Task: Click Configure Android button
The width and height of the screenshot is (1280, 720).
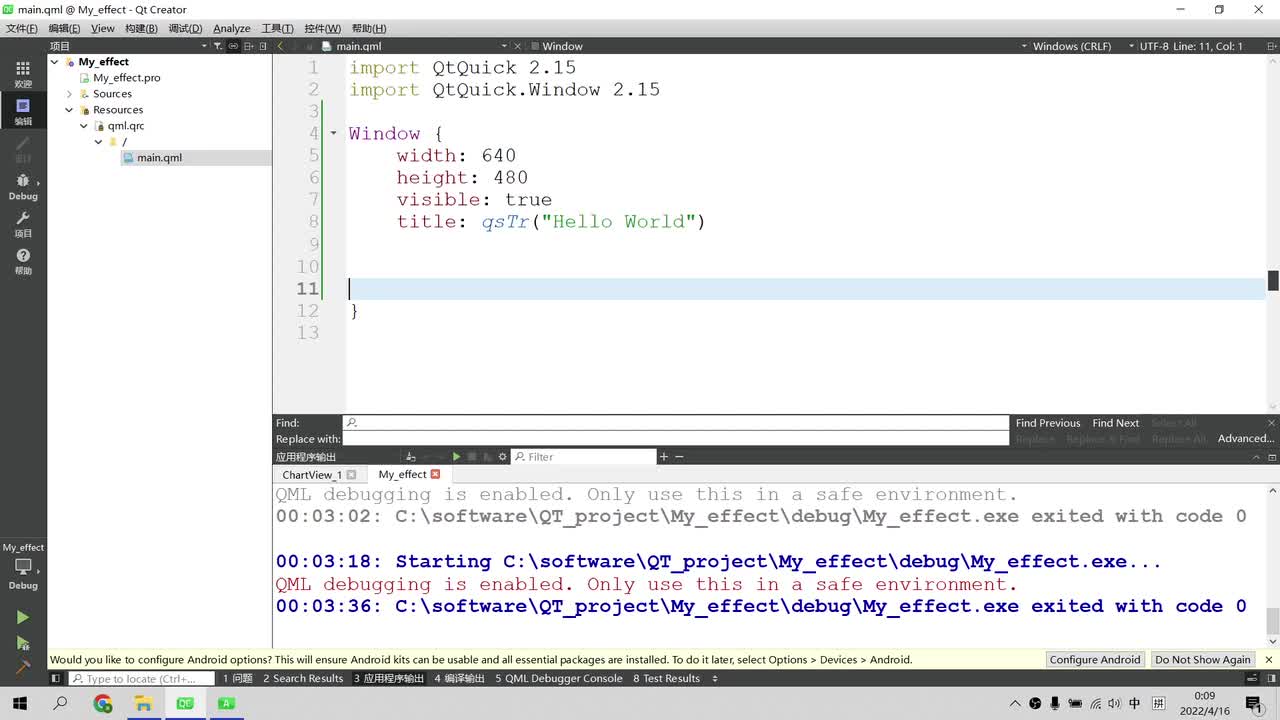Action: point(1095,660)
